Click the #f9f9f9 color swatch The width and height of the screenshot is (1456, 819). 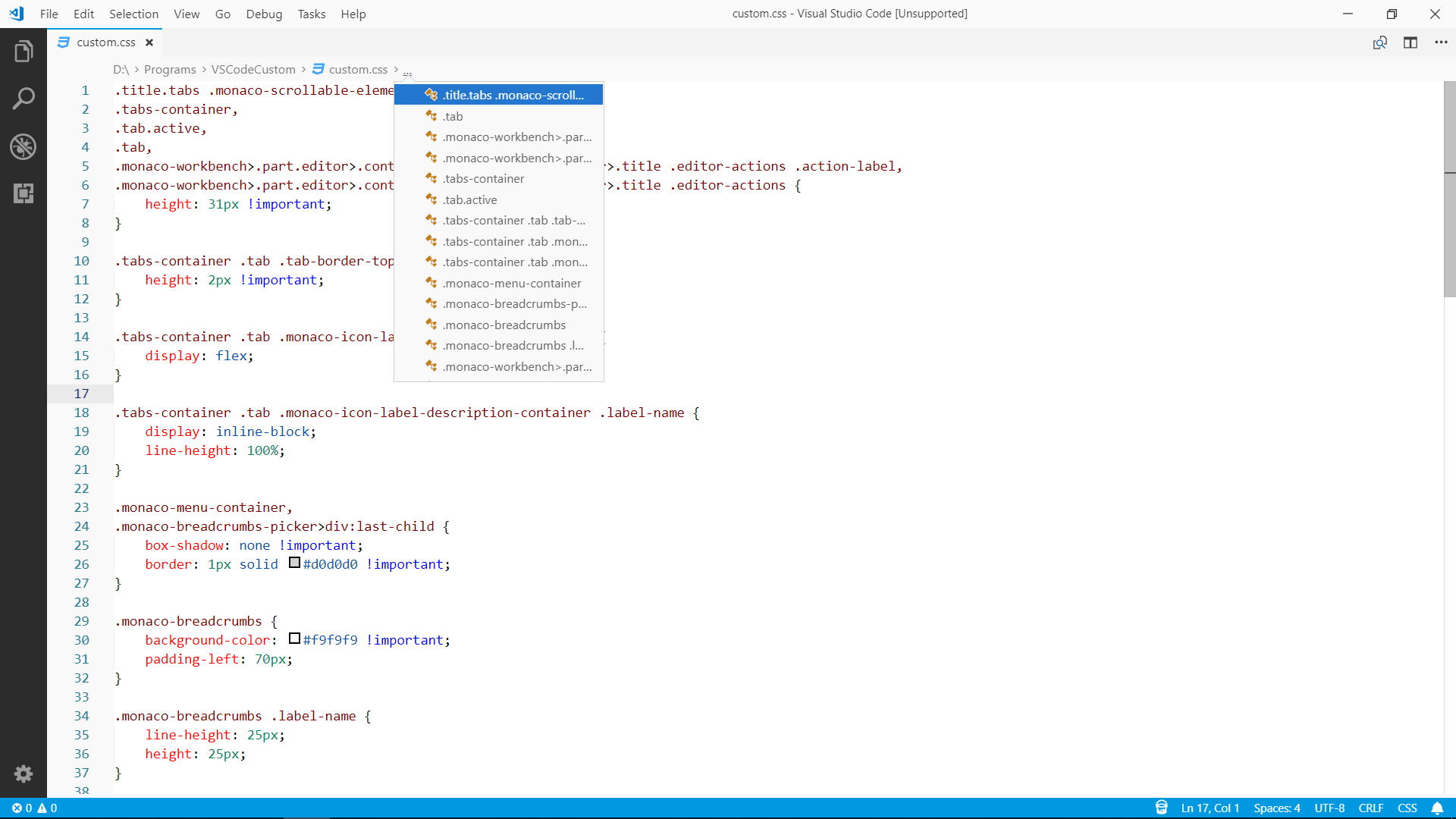[x=295, y=639]
